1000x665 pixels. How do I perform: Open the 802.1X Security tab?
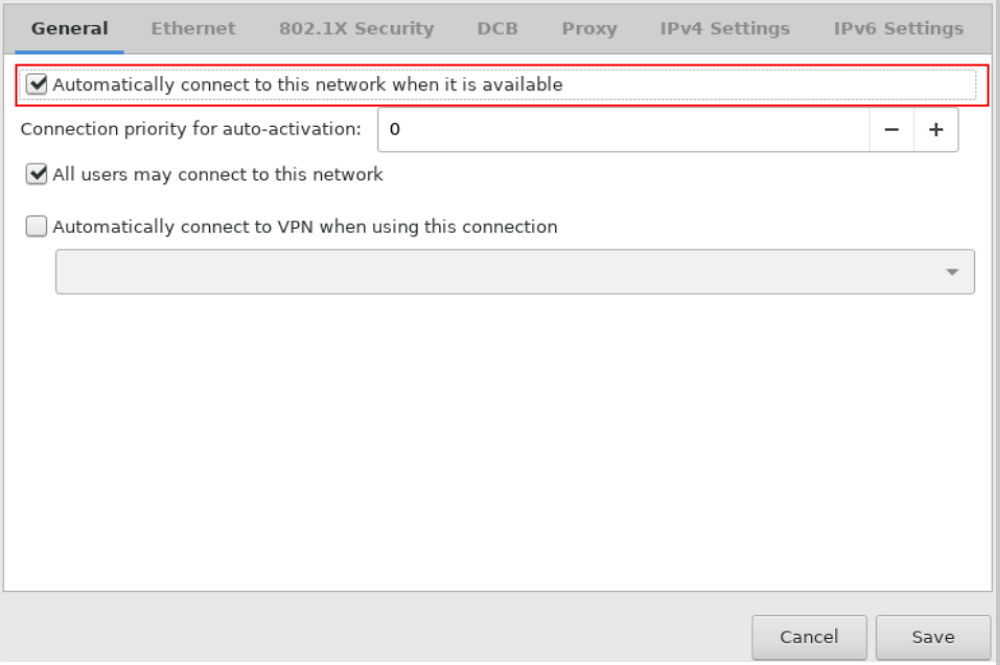click(356, 29)
